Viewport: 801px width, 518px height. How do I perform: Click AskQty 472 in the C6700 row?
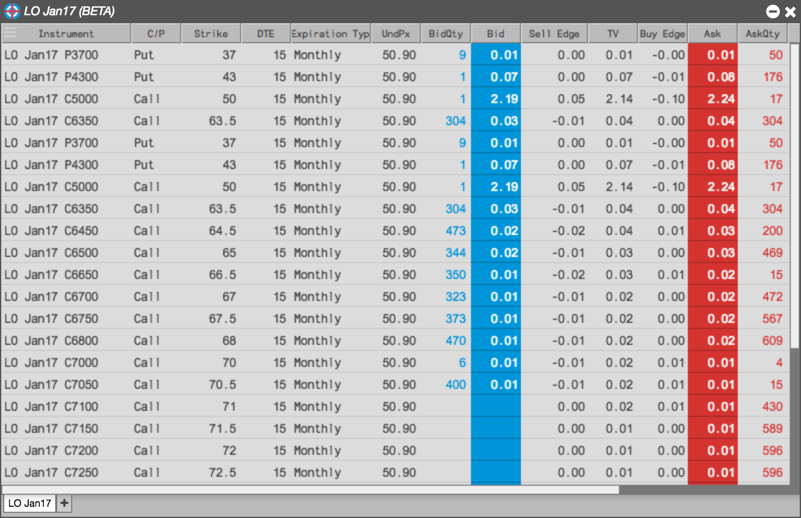pyautogui.click(x=772, y=297)
